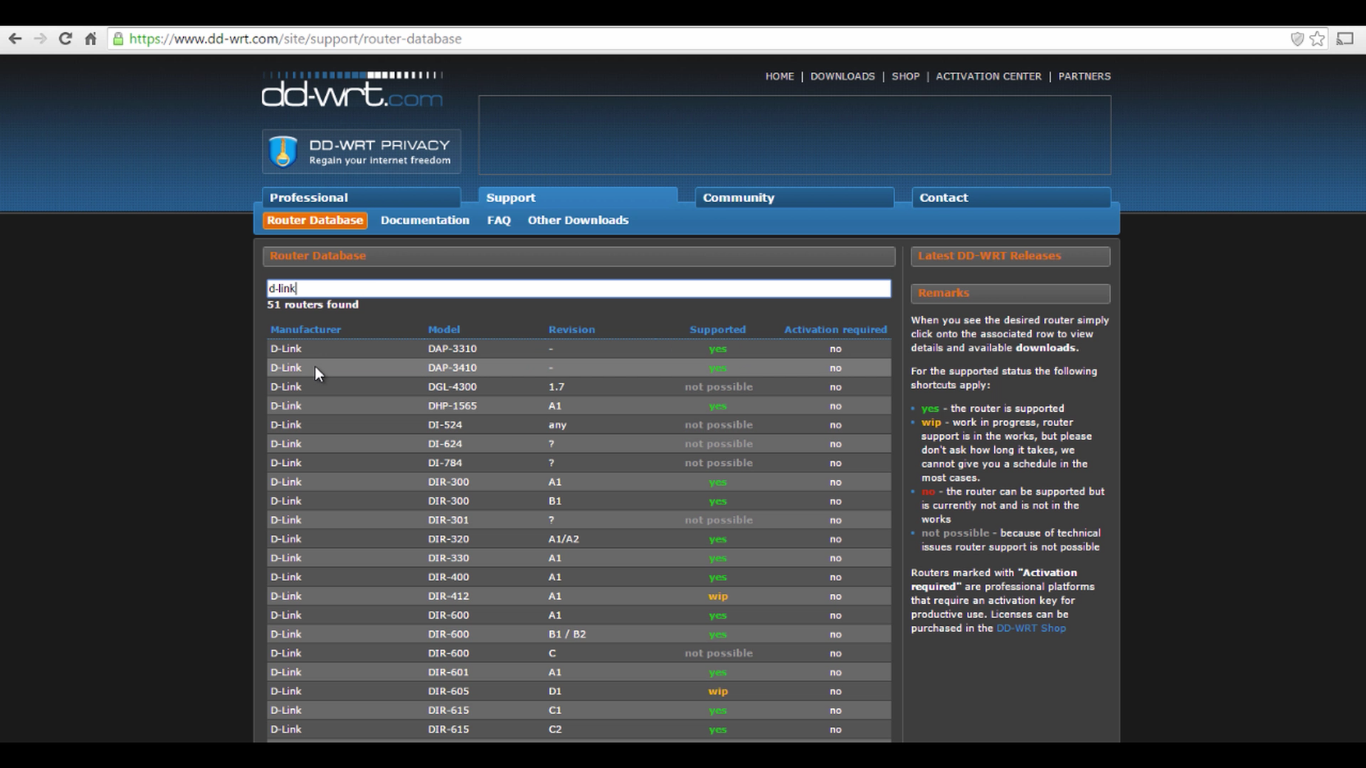Select the DAP-3410 router row
The height and width of the screenshot is (768, 1366).
(x=578, y=368)
